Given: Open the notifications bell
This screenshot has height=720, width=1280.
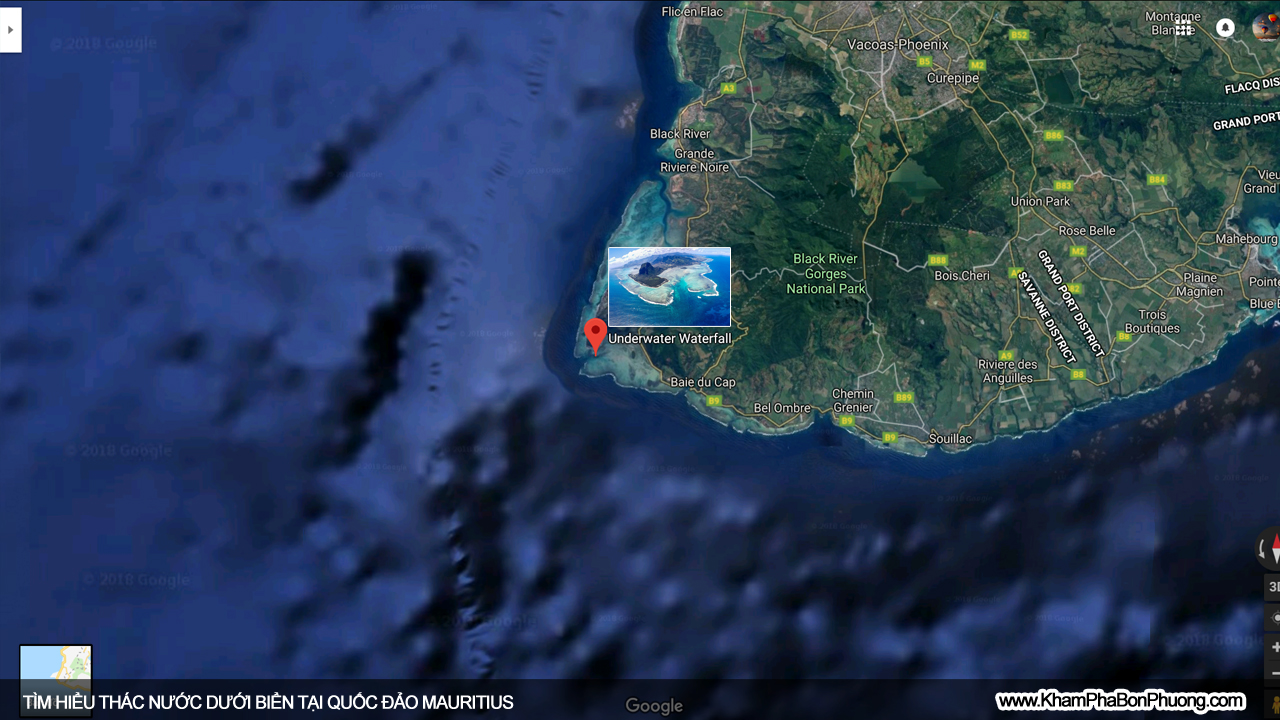Looking at the screenshot, I should pyautogui.click(x=1225, y=28).
